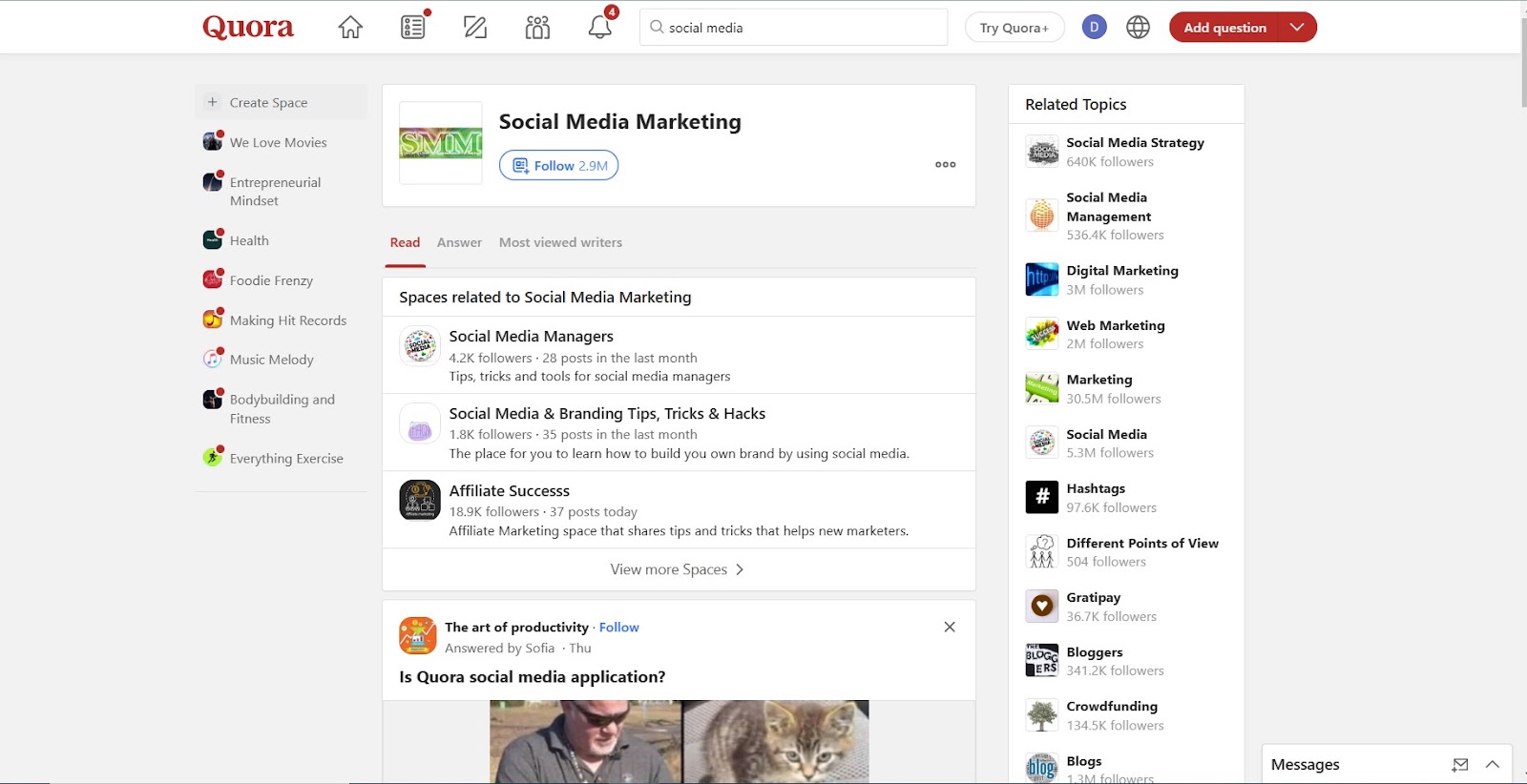1527x784 pixels.
Task: Click the Quora logo
Action: pyautogui.click(x=248, y=27)
